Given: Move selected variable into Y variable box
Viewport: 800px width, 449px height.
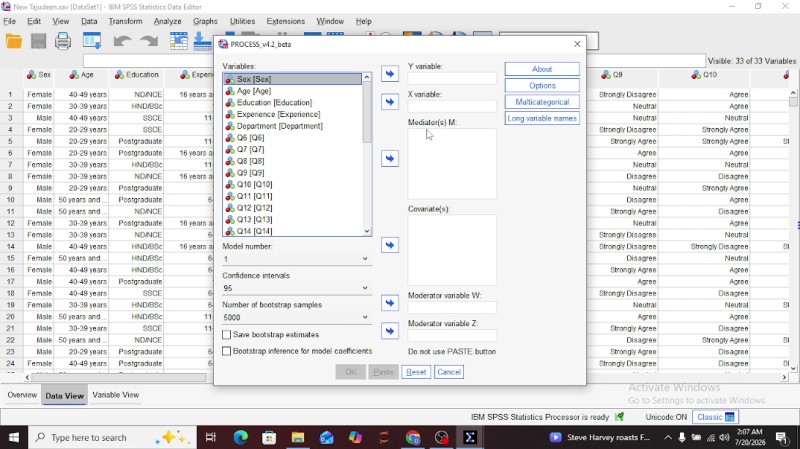Looking at the screenshot, I should pos(390,74).
